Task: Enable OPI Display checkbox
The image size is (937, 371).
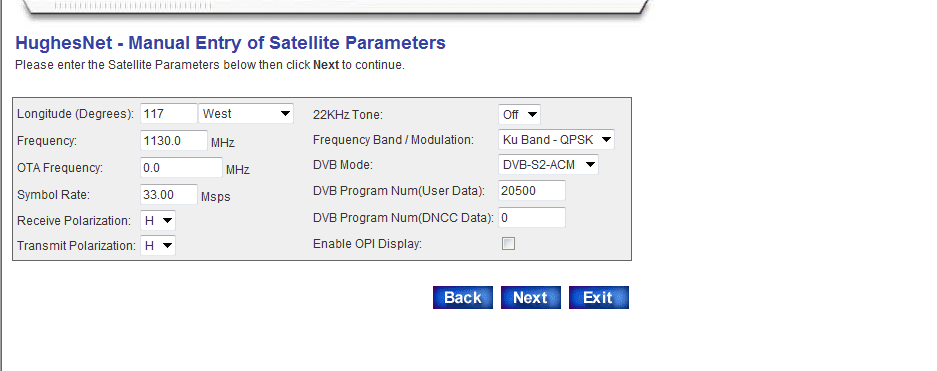Action: (x=509, y=244)
